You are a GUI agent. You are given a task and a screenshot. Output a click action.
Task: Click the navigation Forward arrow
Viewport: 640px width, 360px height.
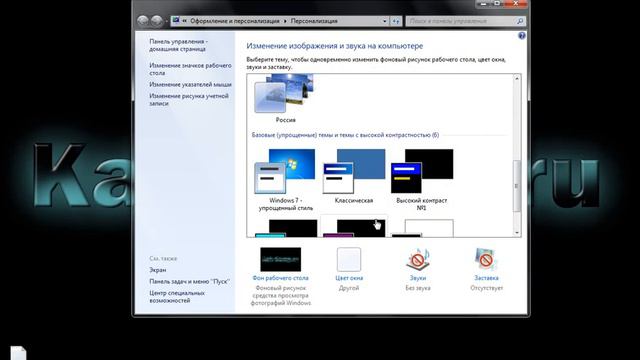coord(157,21)
